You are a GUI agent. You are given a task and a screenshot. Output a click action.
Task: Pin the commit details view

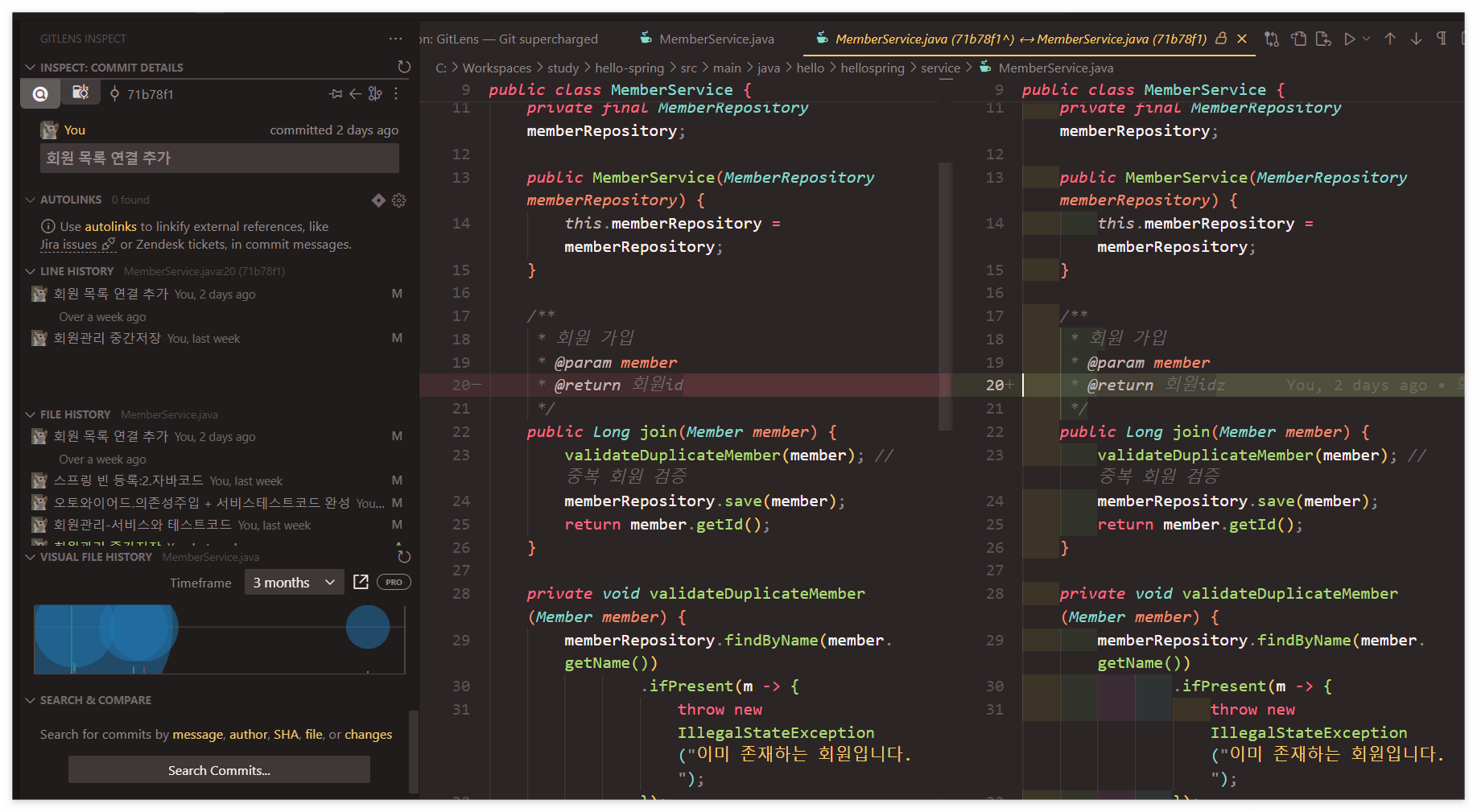pyautogui.click(x=336, y=93)
